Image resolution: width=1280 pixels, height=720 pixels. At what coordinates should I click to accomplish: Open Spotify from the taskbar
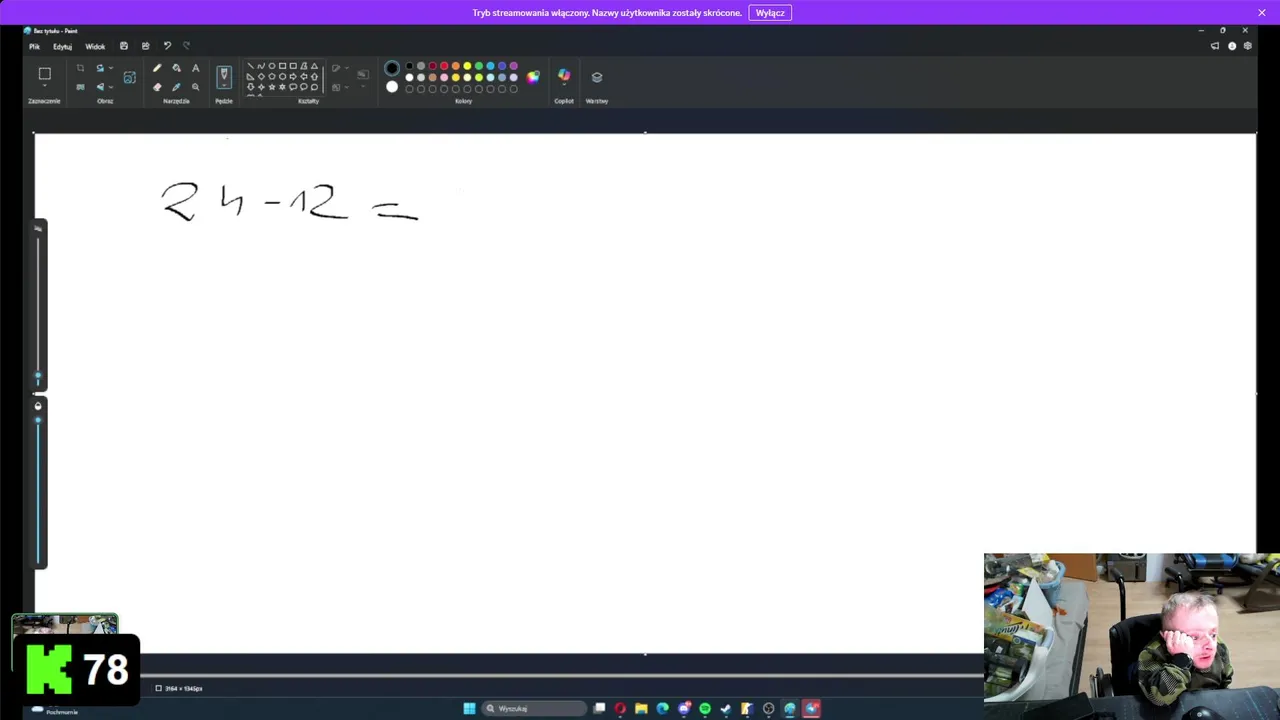tap(705, 708)
